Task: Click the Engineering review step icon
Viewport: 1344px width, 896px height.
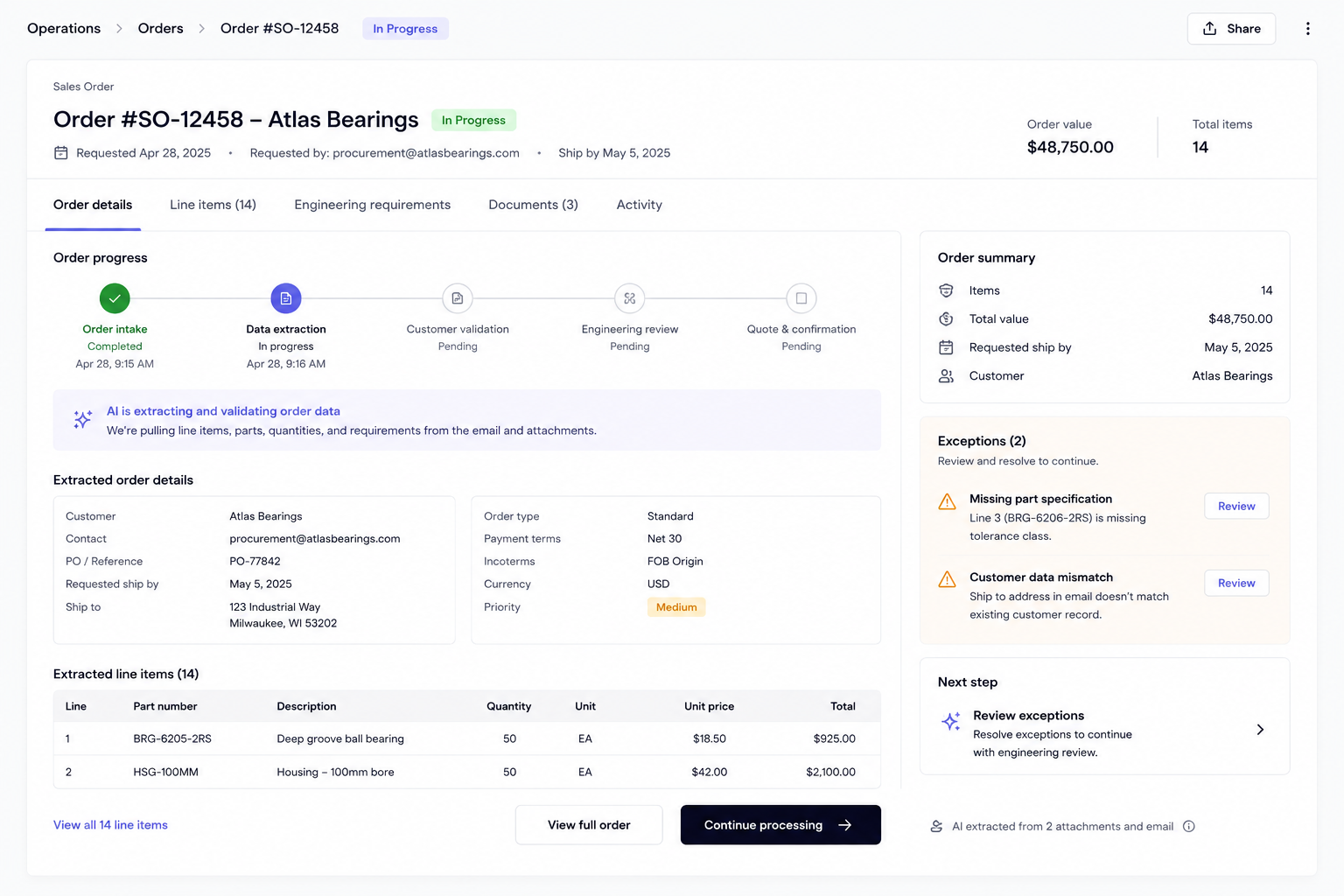Action: (x=630, y=298)
